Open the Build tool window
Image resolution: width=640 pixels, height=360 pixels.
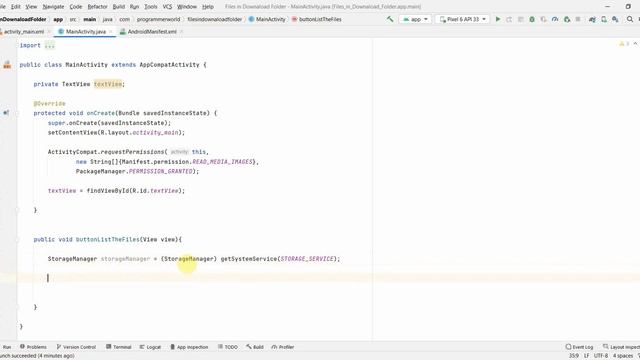(255, 347)
